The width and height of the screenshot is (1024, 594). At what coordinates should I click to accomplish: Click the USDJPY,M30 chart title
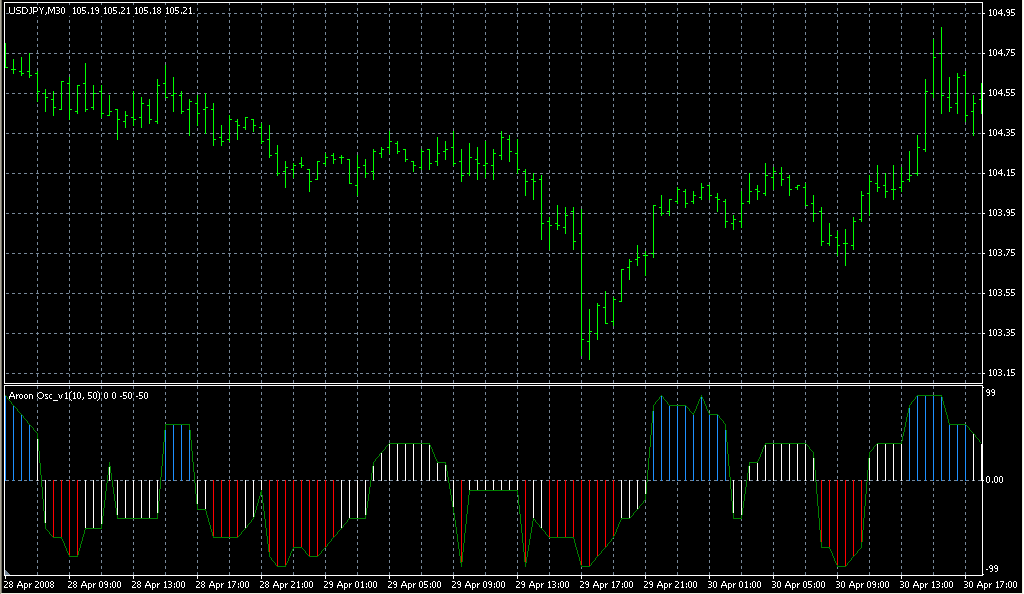pyautogui.click(x=37, y=11)
